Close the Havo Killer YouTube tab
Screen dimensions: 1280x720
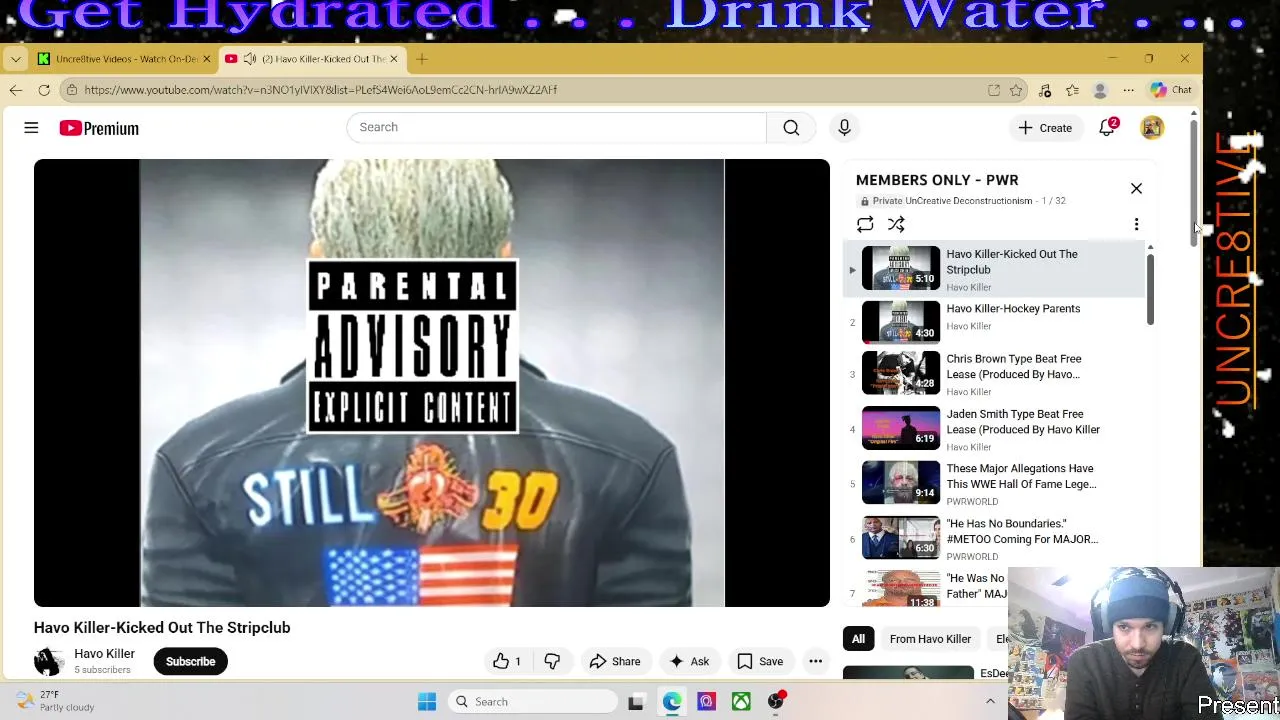[393, 59]
